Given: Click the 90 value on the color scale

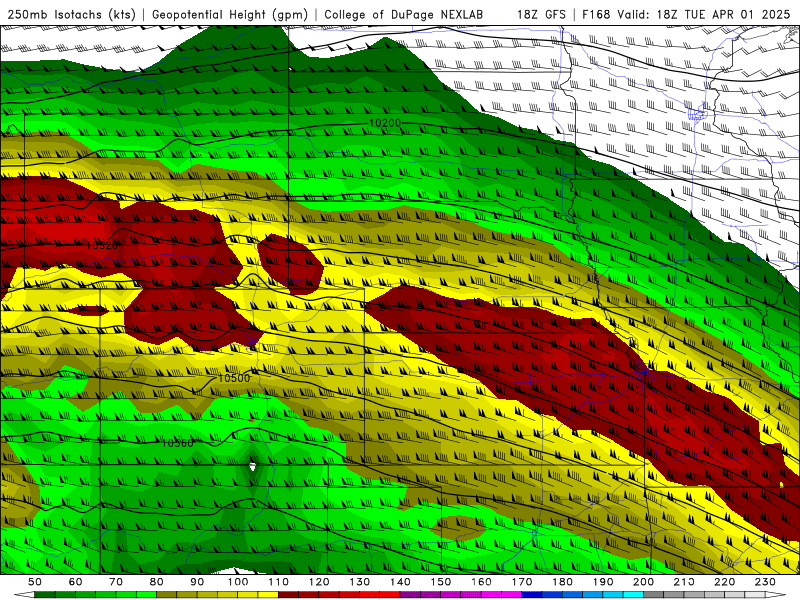Looking at the screenshot, I should pos(197,582).
